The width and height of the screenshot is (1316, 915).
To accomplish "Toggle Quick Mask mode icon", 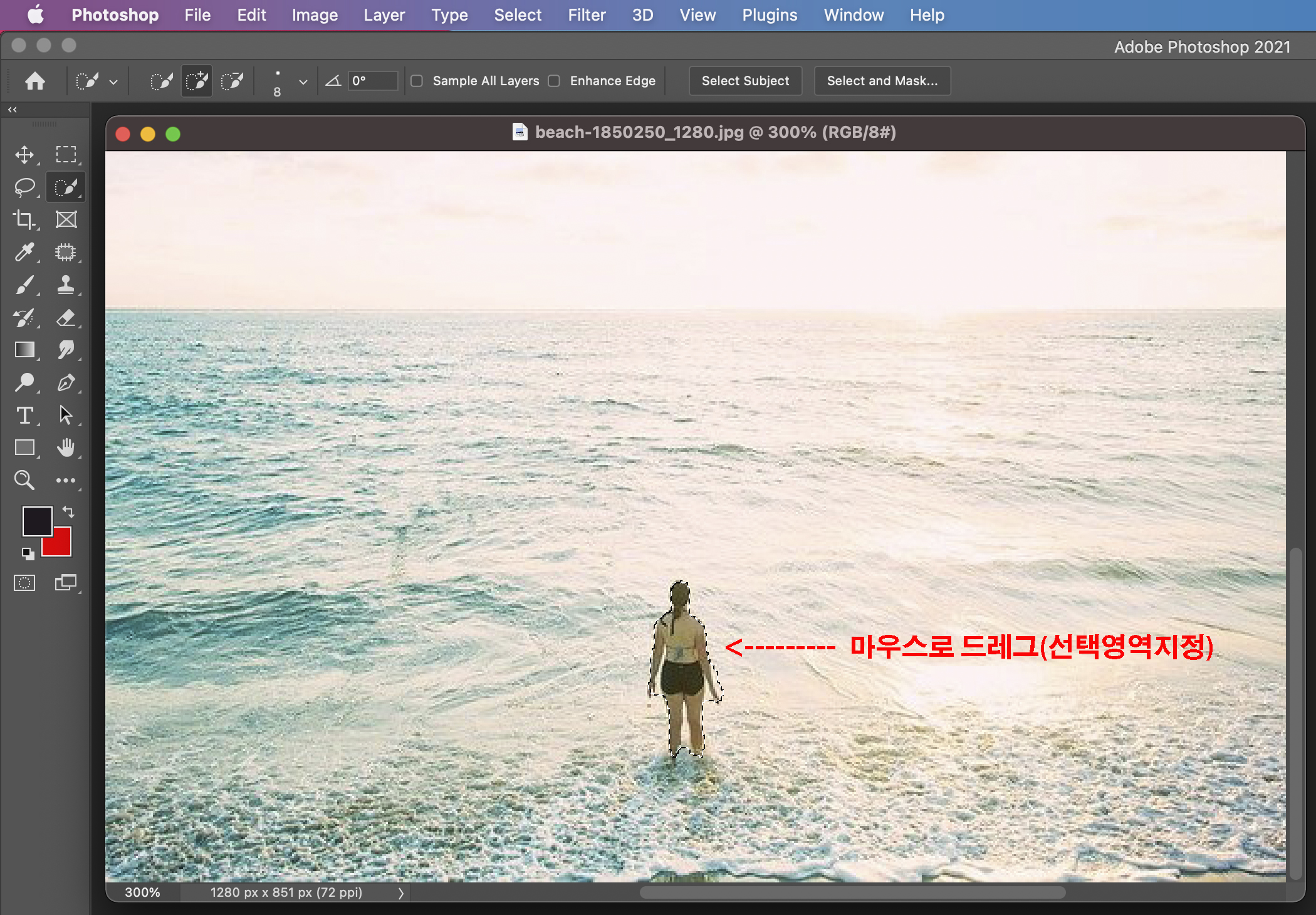I will pyautogui.click(x=24, y=583).
